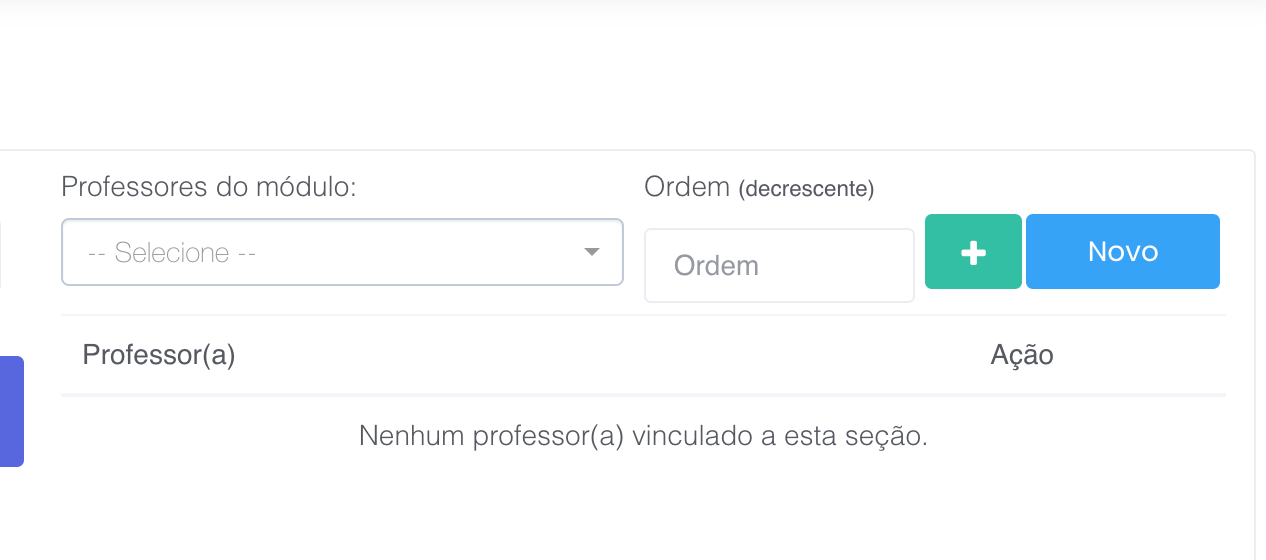Click the 'Ordem' placeholder inside the input
The image size is (1266, 560).
click(x=716, y=266)
